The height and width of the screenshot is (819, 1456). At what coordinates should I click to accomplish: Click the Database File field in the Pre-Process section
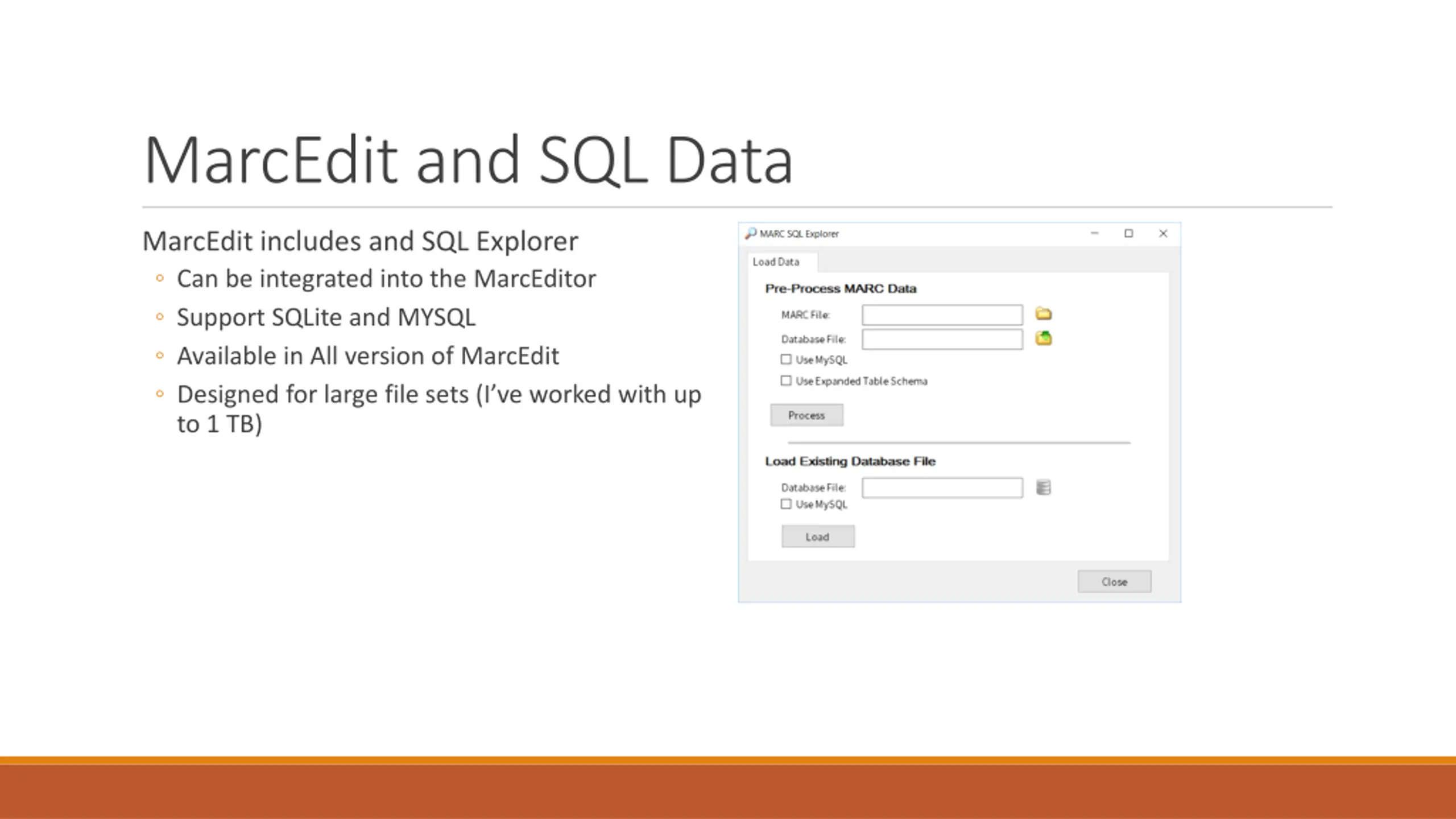pos(942,340)
